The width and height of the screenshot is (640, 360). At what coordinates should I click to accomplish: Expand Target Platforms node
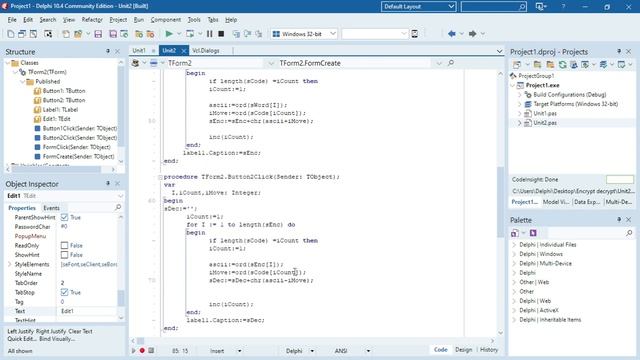(520, 104)
